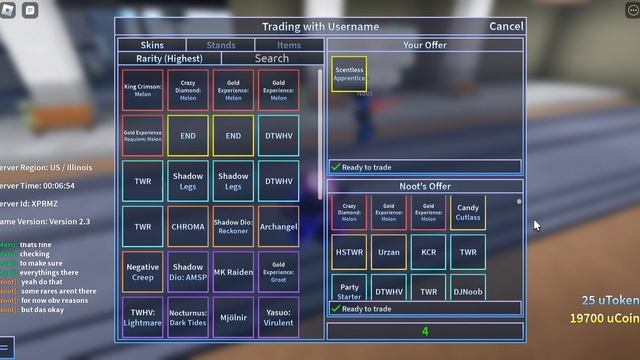Inspect Urzan in Noot's Offer
Viewport: 640px width, 360px height.
[x=389, y=252]
